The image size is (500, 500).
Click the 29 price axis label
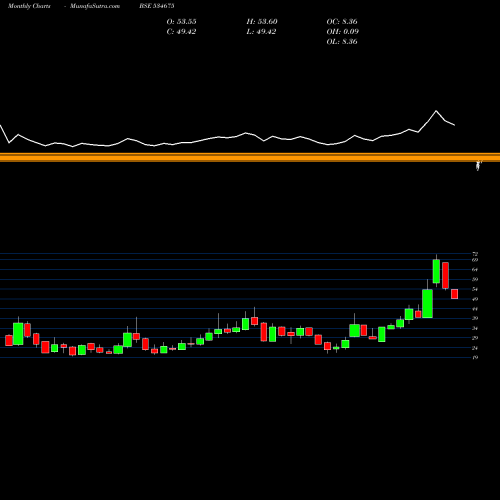click(x=475, y=338)
